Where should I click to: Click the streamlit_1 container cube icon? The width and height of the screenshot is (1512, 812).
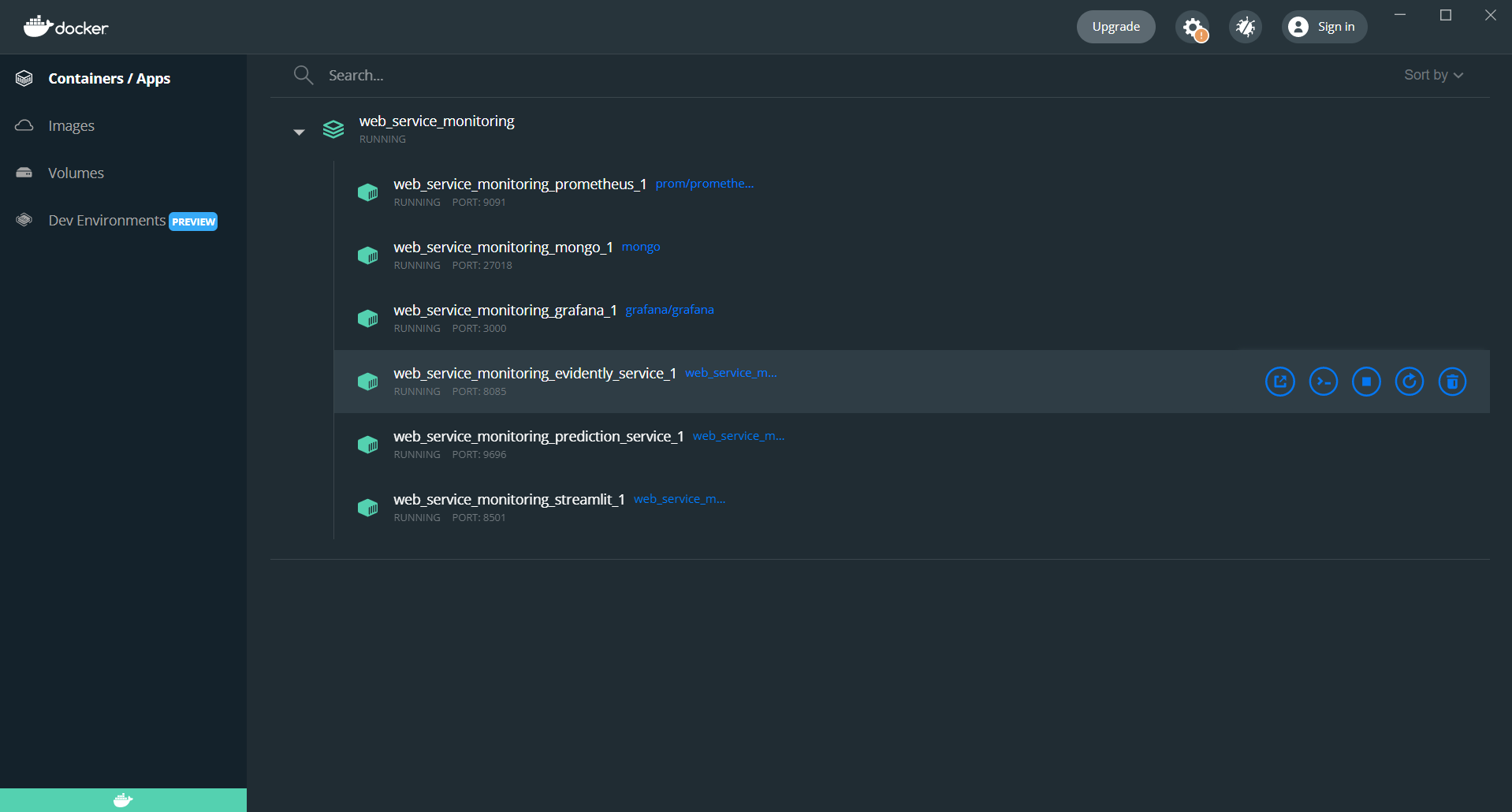[x=368, y=508]
